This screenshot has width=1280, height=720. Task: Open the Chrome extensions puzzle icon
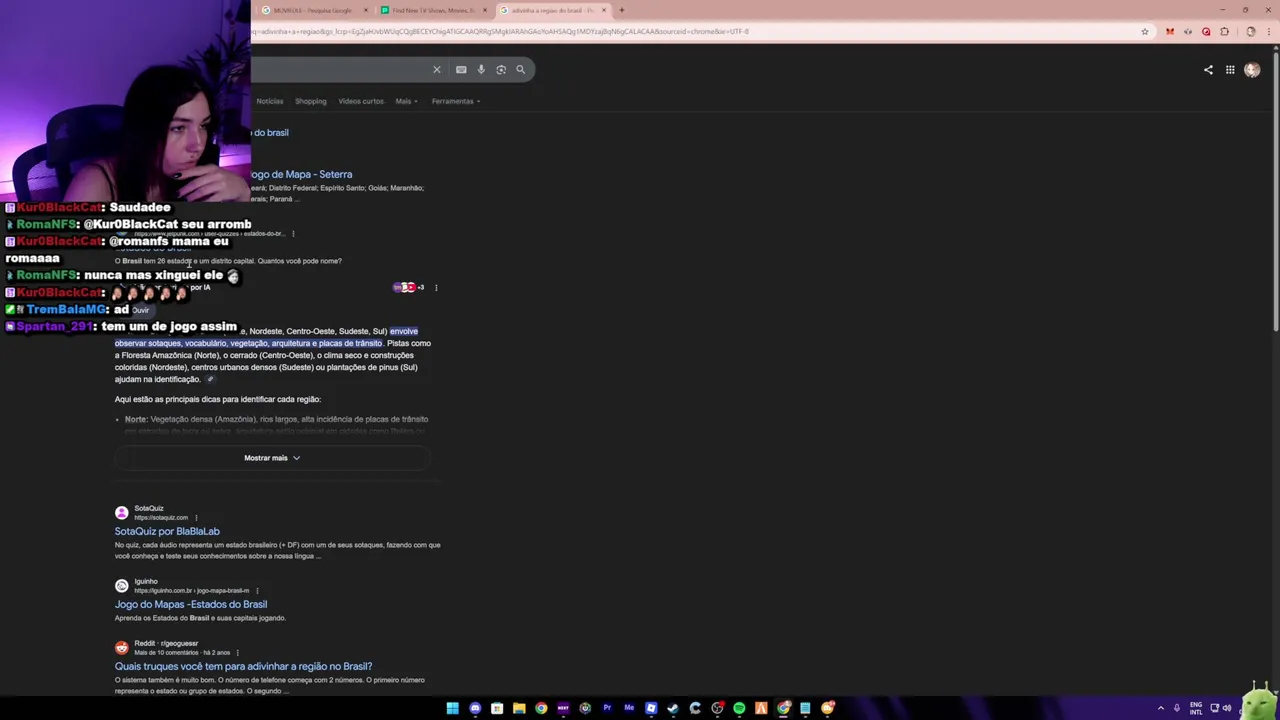click(x=1224, y=31)
